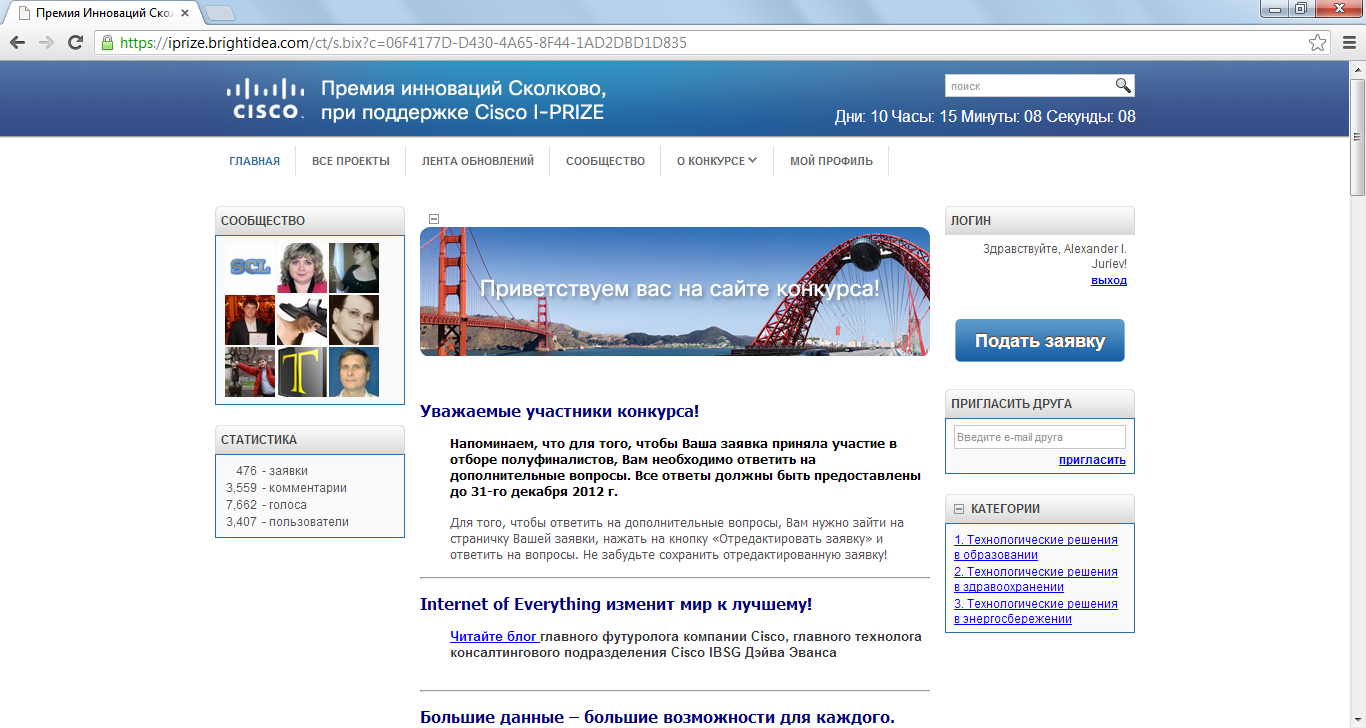Collapse the КАТЕГОРИИ panel
Viewport: 1366px width, 728px height.
959,508
